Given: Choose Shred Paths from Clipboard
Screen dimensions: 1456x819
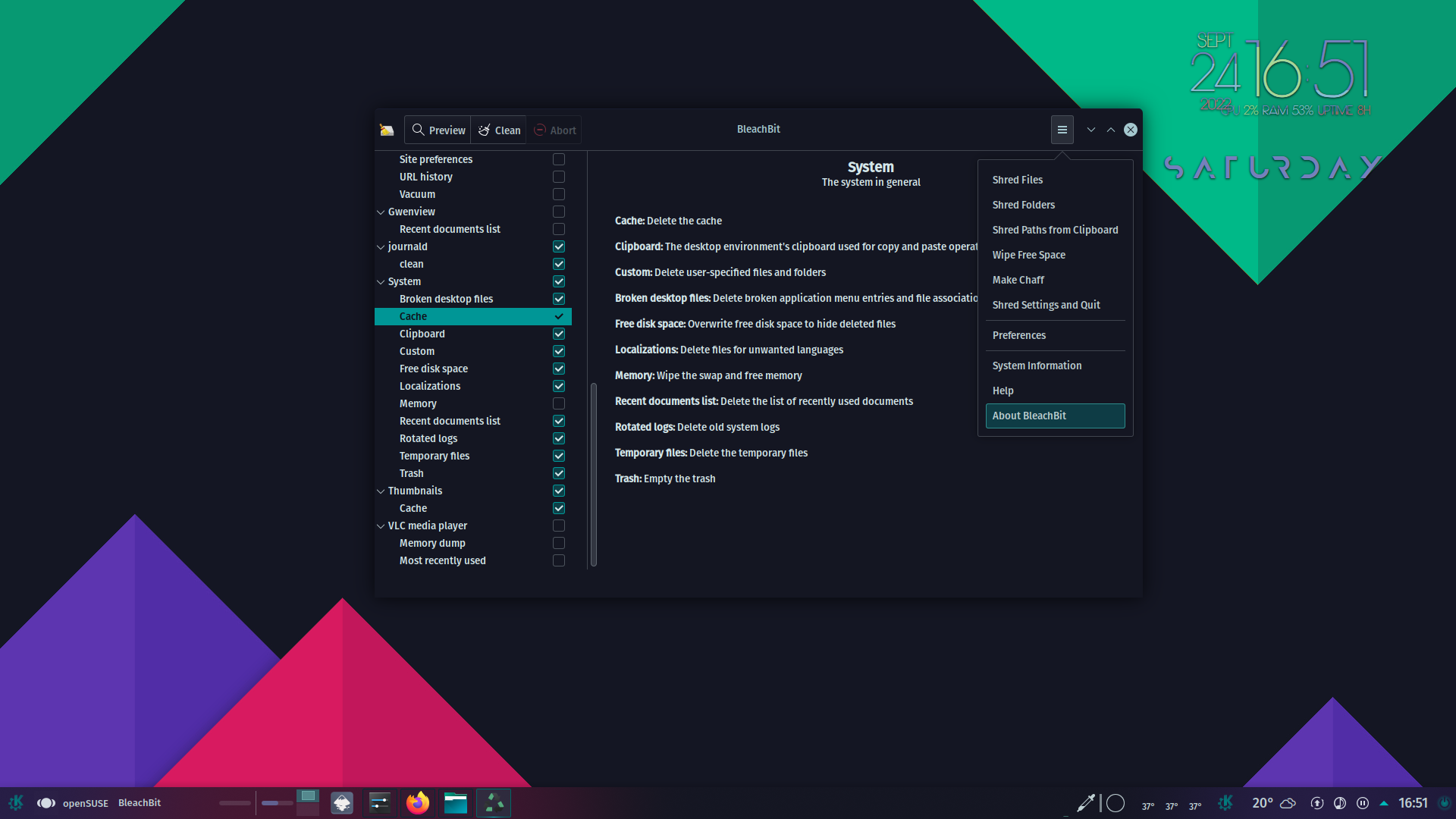Looking at the screenshot, I should (1055, 230).
